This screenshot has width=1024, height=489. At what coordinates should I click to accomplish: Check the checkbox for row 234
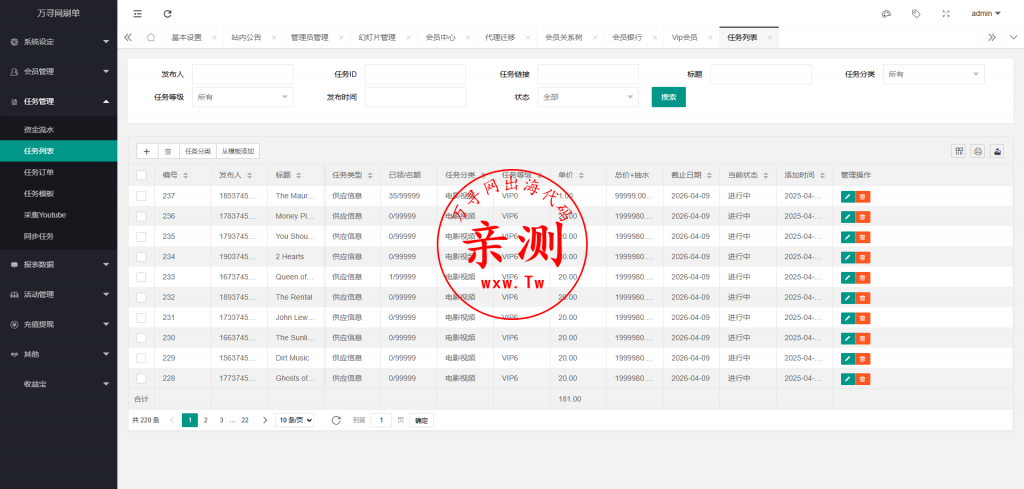tap(141, 257)
